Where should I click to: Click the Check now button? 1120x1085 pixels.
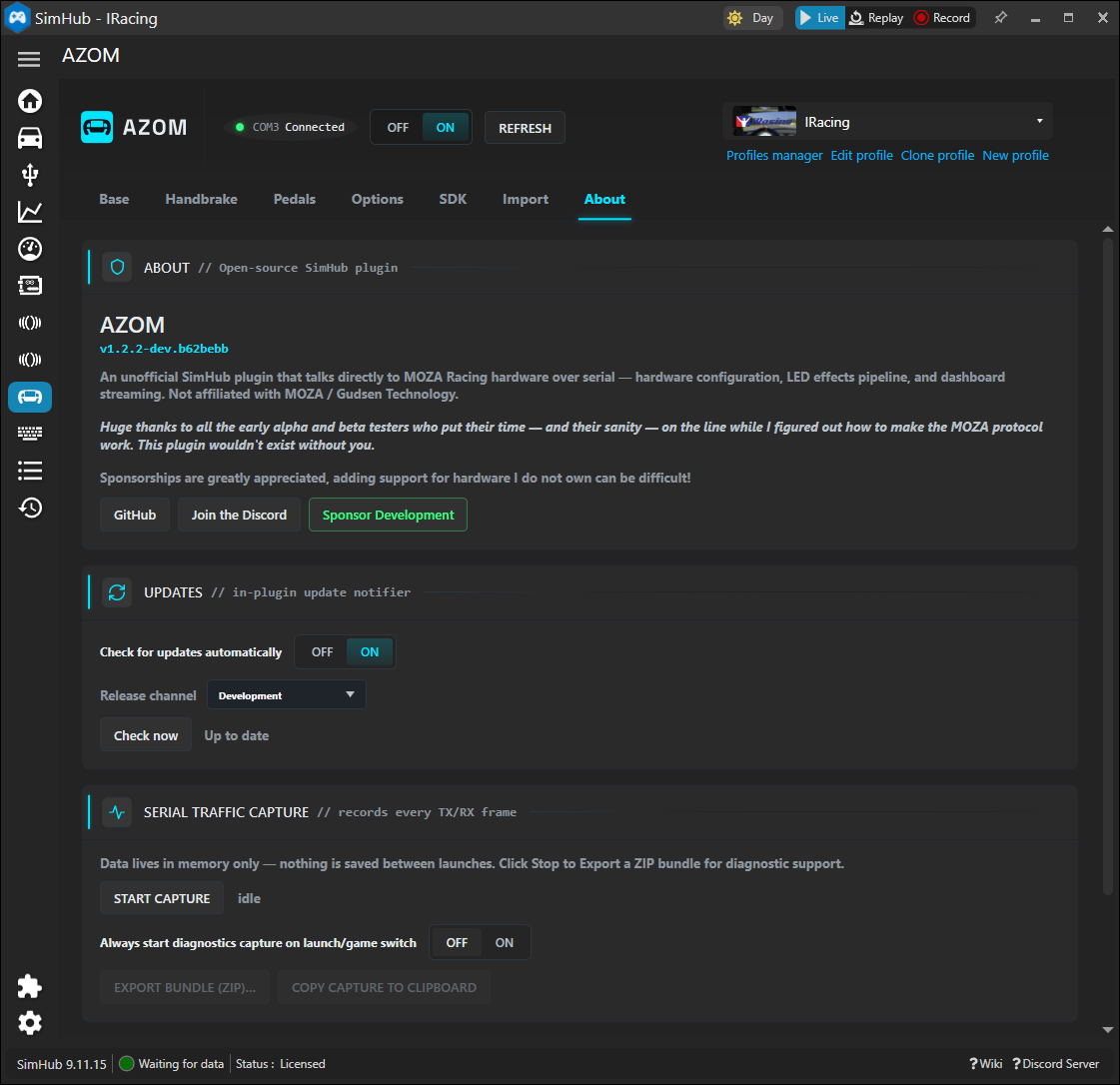coord(146,735)
